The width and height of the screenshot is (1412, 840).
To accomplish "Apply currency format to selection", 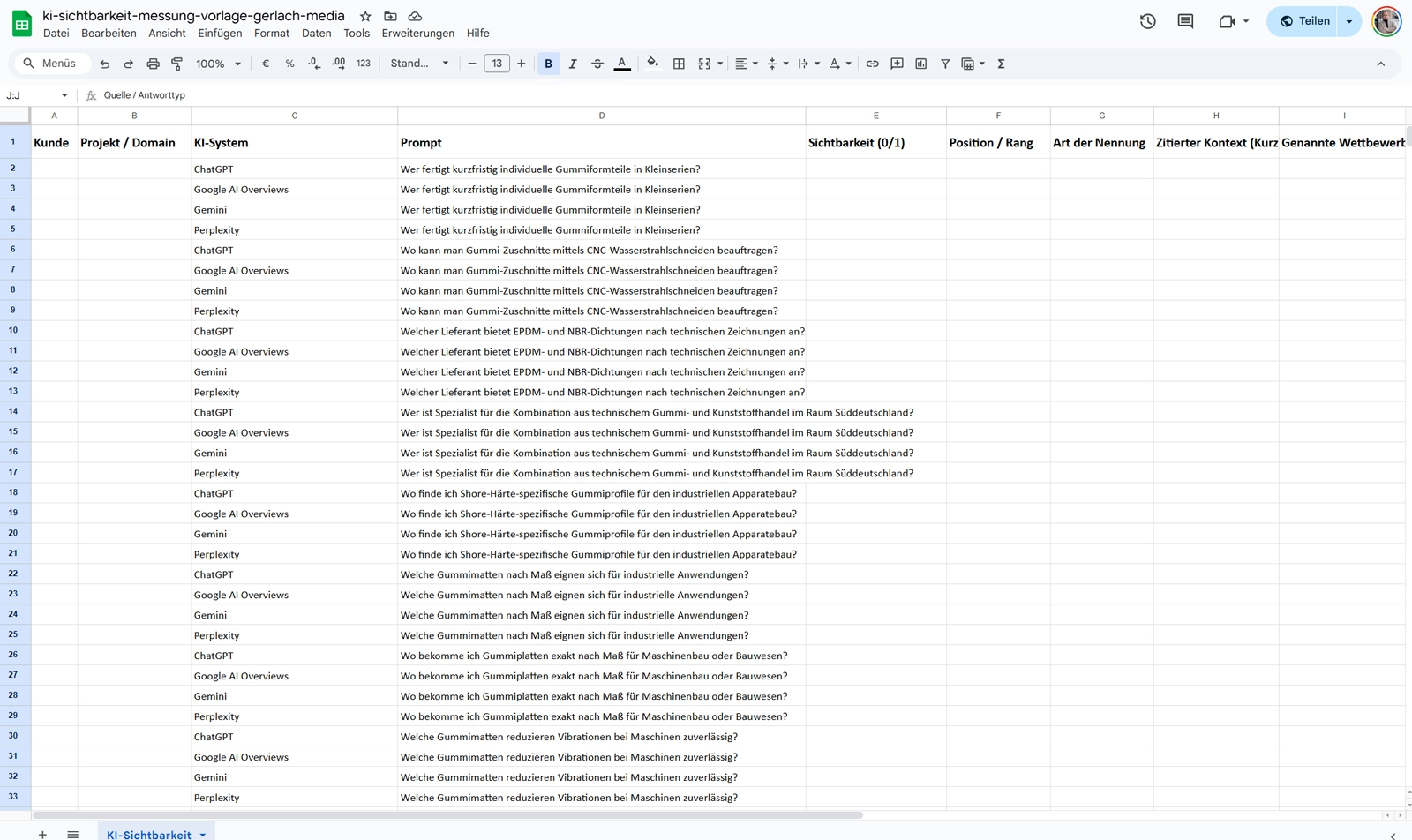I will point(266,64).
